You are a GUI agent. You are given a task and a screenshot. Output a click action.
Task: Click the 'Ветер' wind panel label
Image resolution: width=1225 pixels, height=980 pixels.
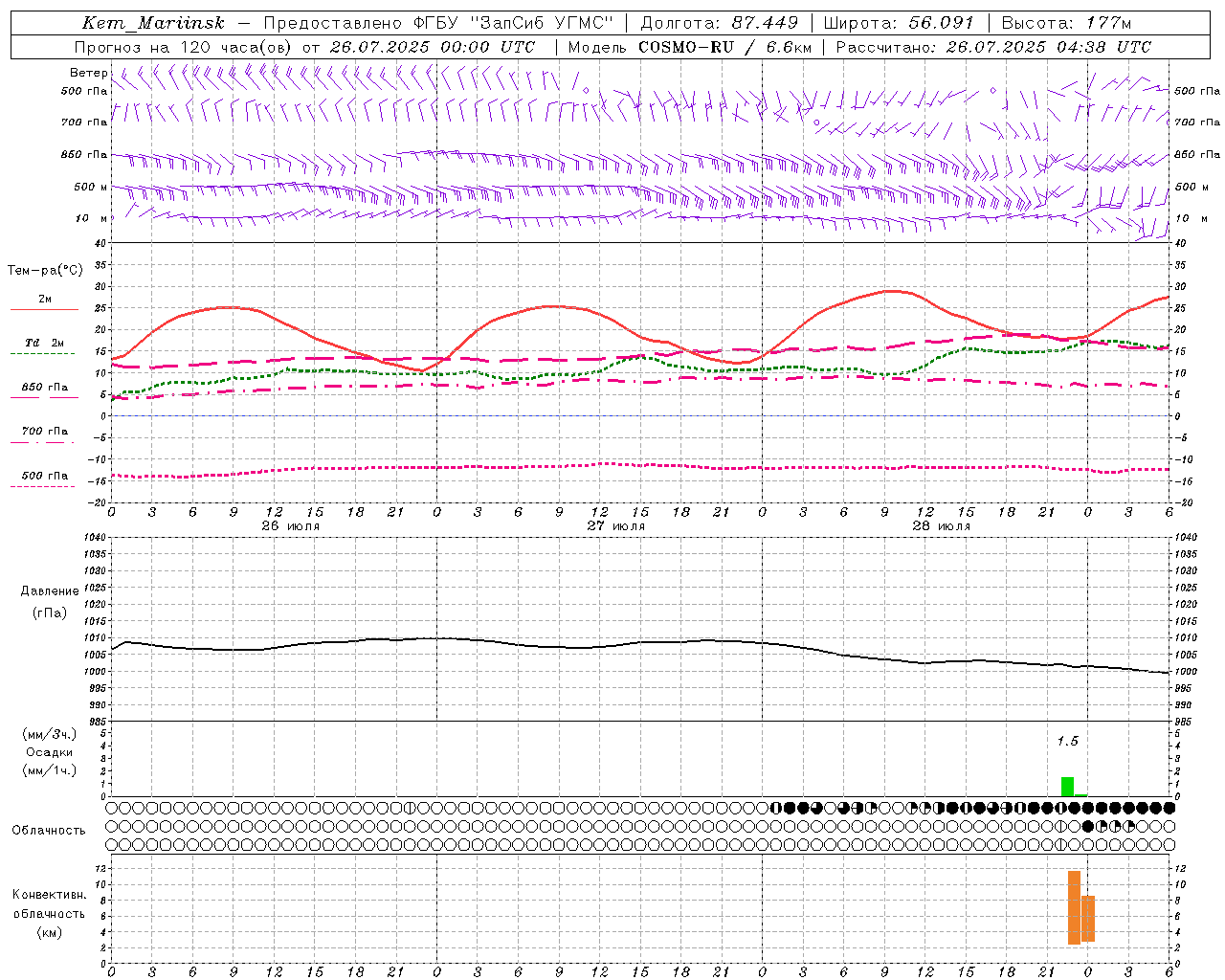click(x=89, y=73)
